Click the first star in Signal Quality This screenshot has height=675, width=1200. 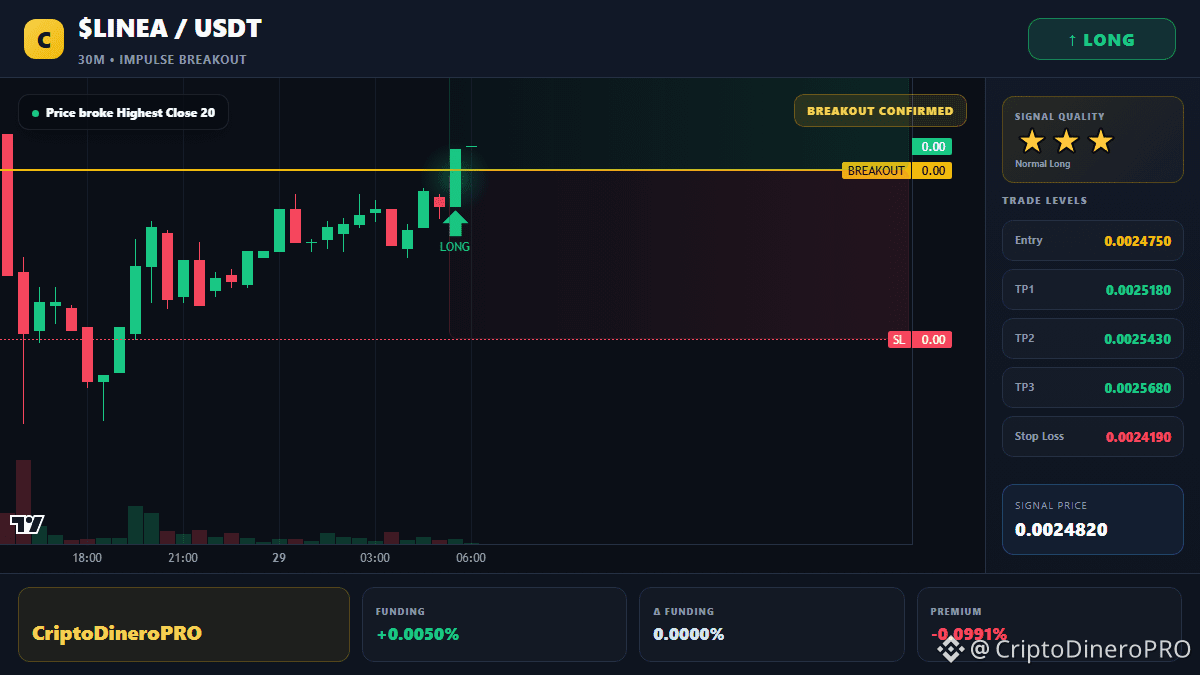click(x=1032, y=141)
